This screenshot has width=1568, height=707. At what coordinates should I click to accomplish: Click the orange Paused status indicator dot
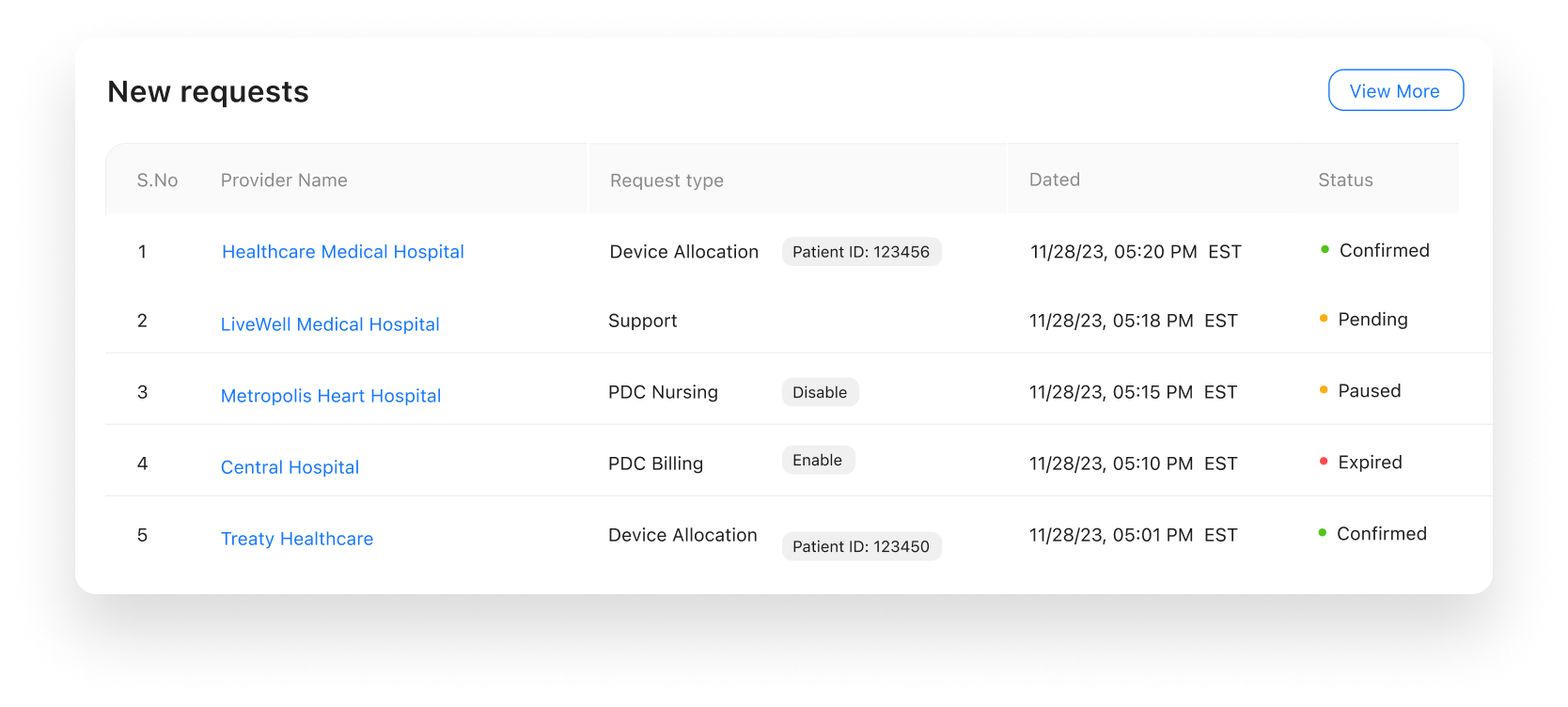(1325, 389)
